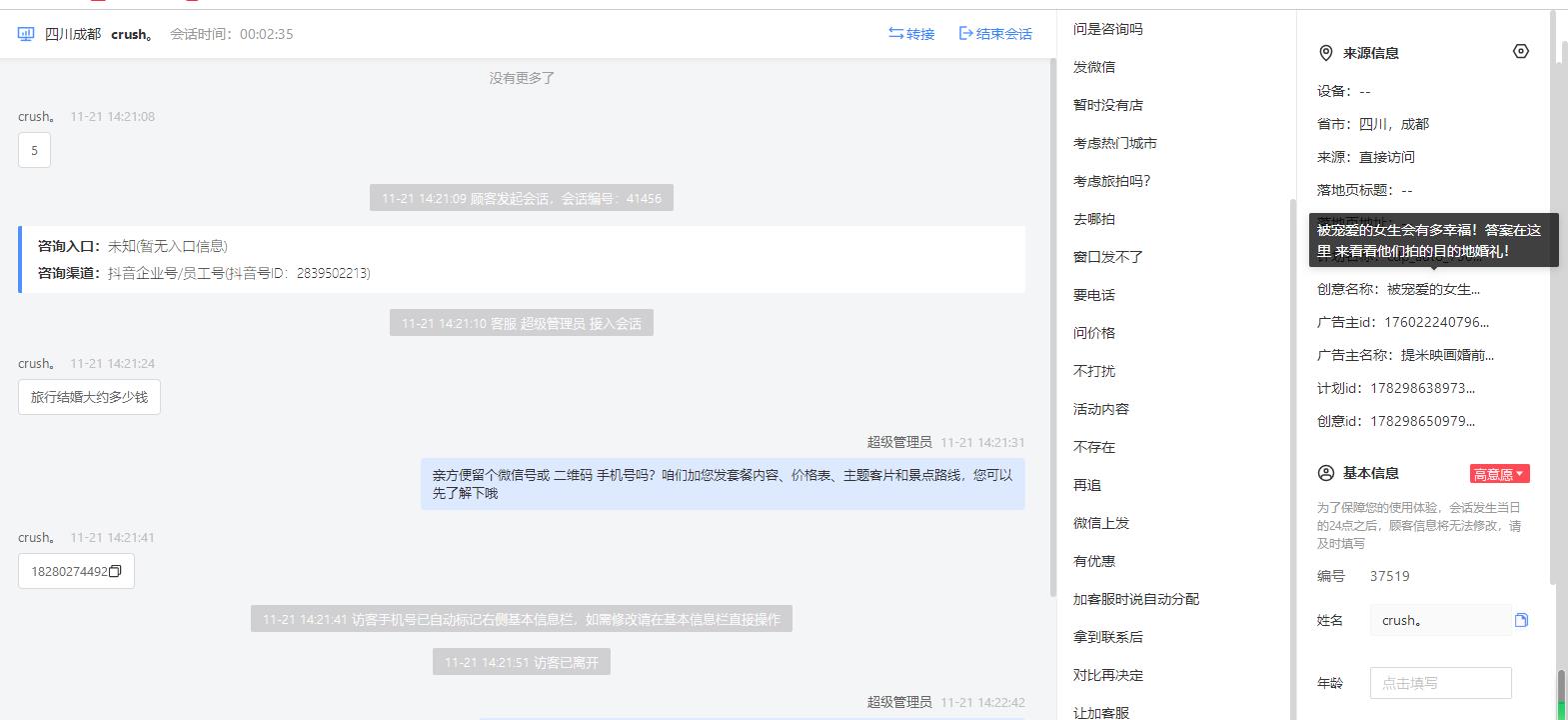Viewport: 1568px width, 720px height.
Task: Click the 转接 transfer button
Action: tap(911, 34)
